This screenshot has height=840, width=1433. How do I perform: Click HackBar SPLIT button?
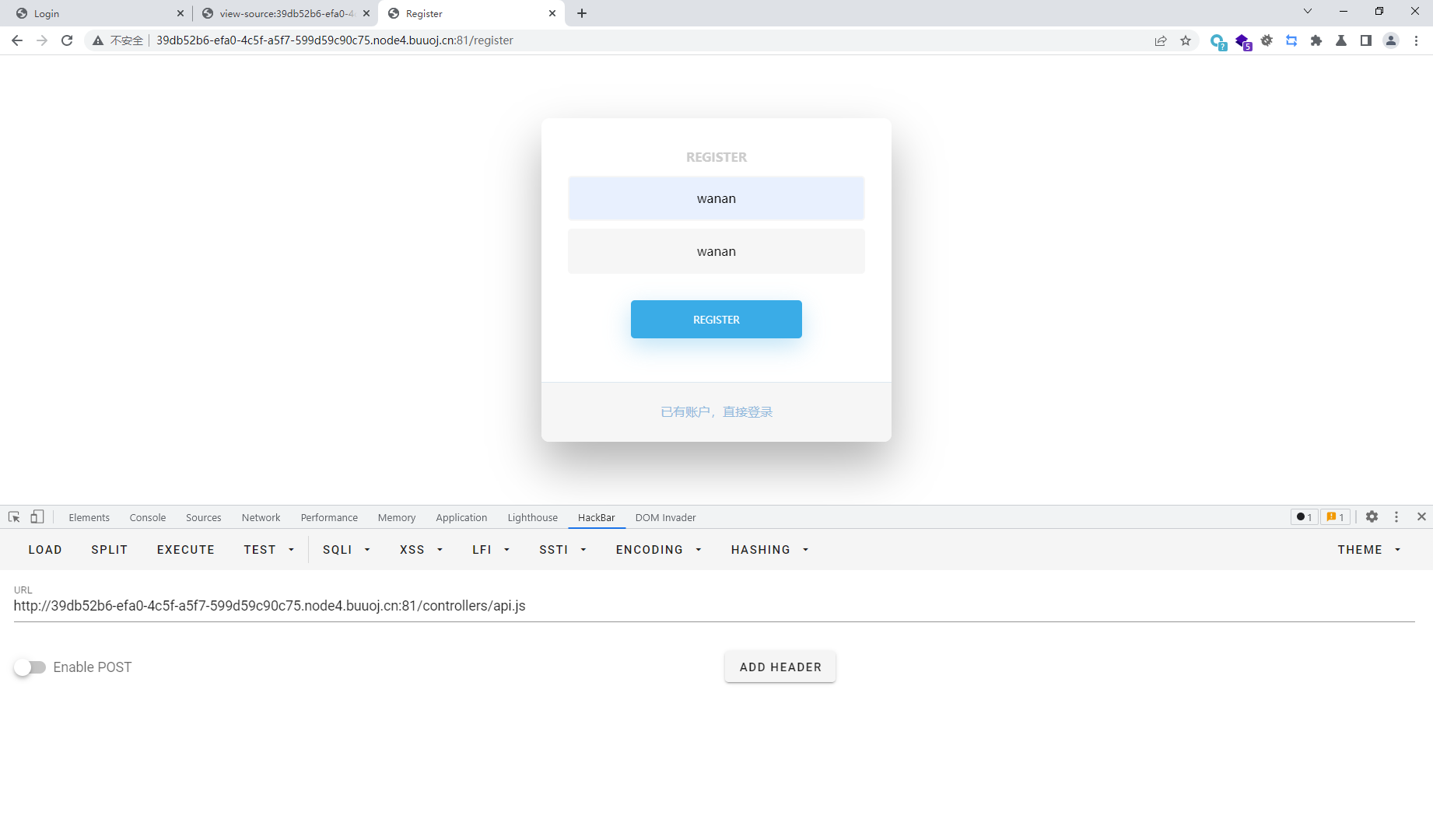tap(109, 550)
